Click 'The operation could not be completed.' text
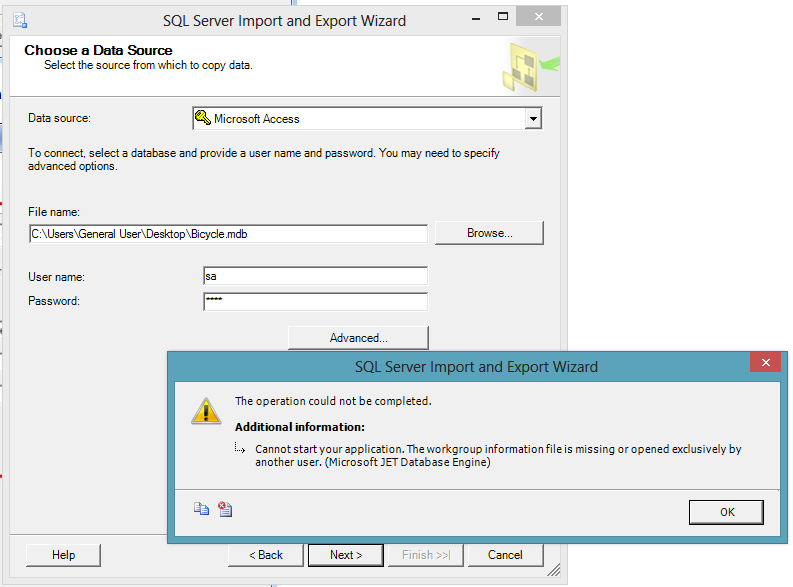This screenshot has height=587, width=793. [333, 401]
